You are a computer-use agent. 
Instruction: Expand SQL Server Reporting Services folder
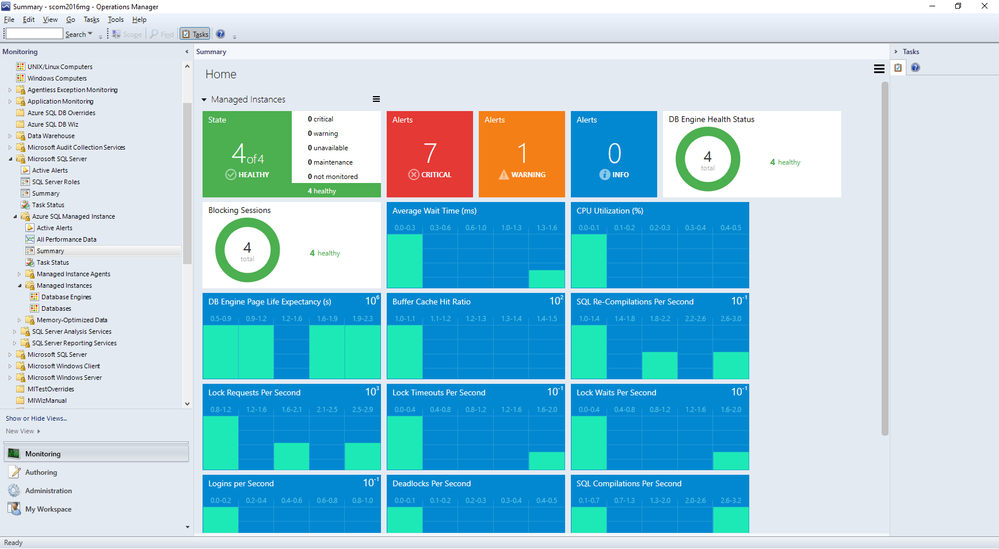tap(15, 343)
